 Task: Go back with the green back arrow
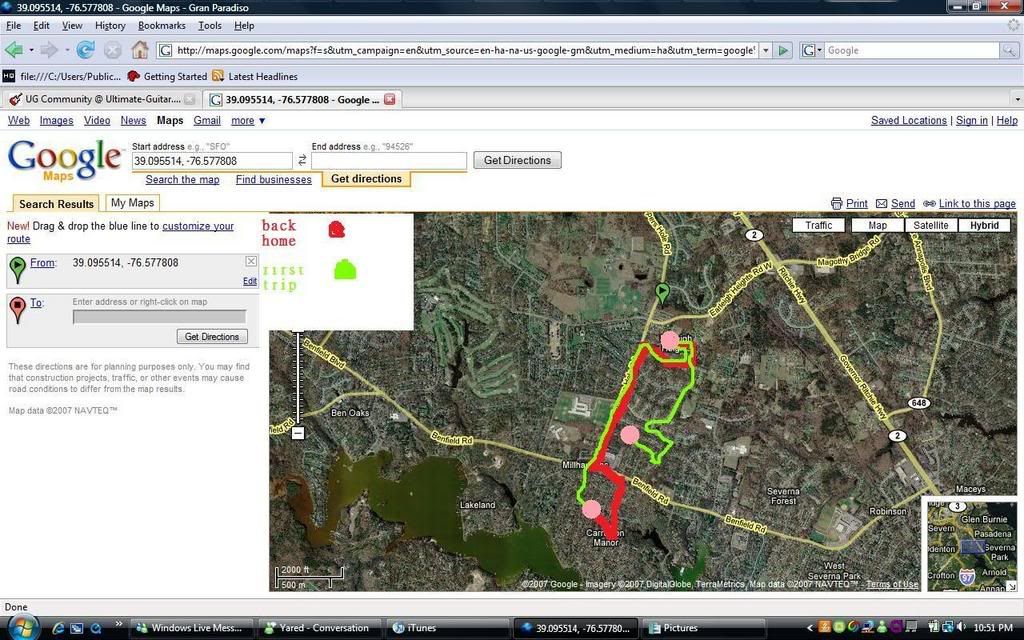click(14, 50)
